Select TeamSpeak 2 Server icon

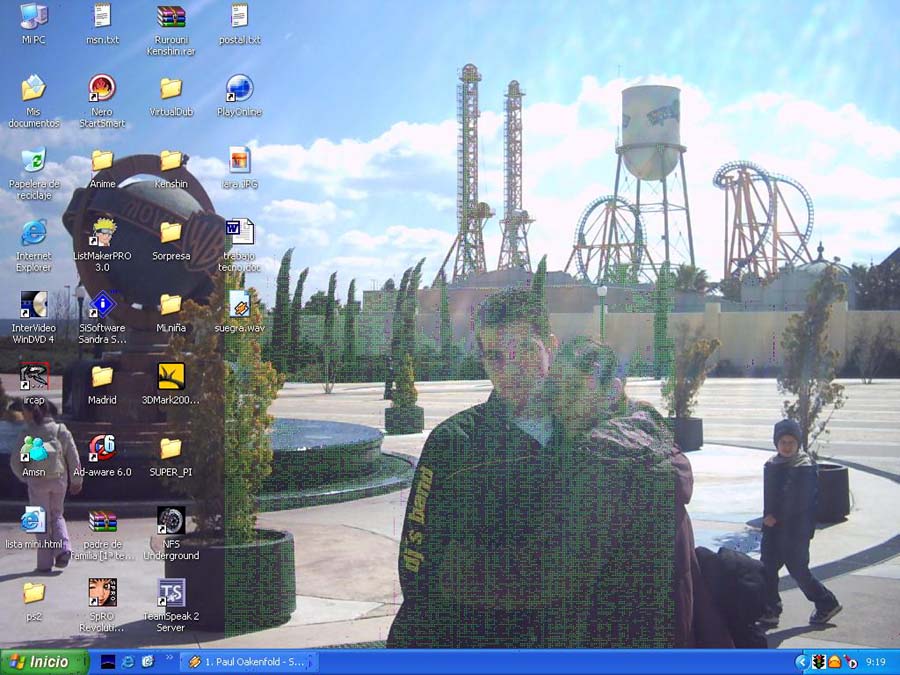coord(171,593)
